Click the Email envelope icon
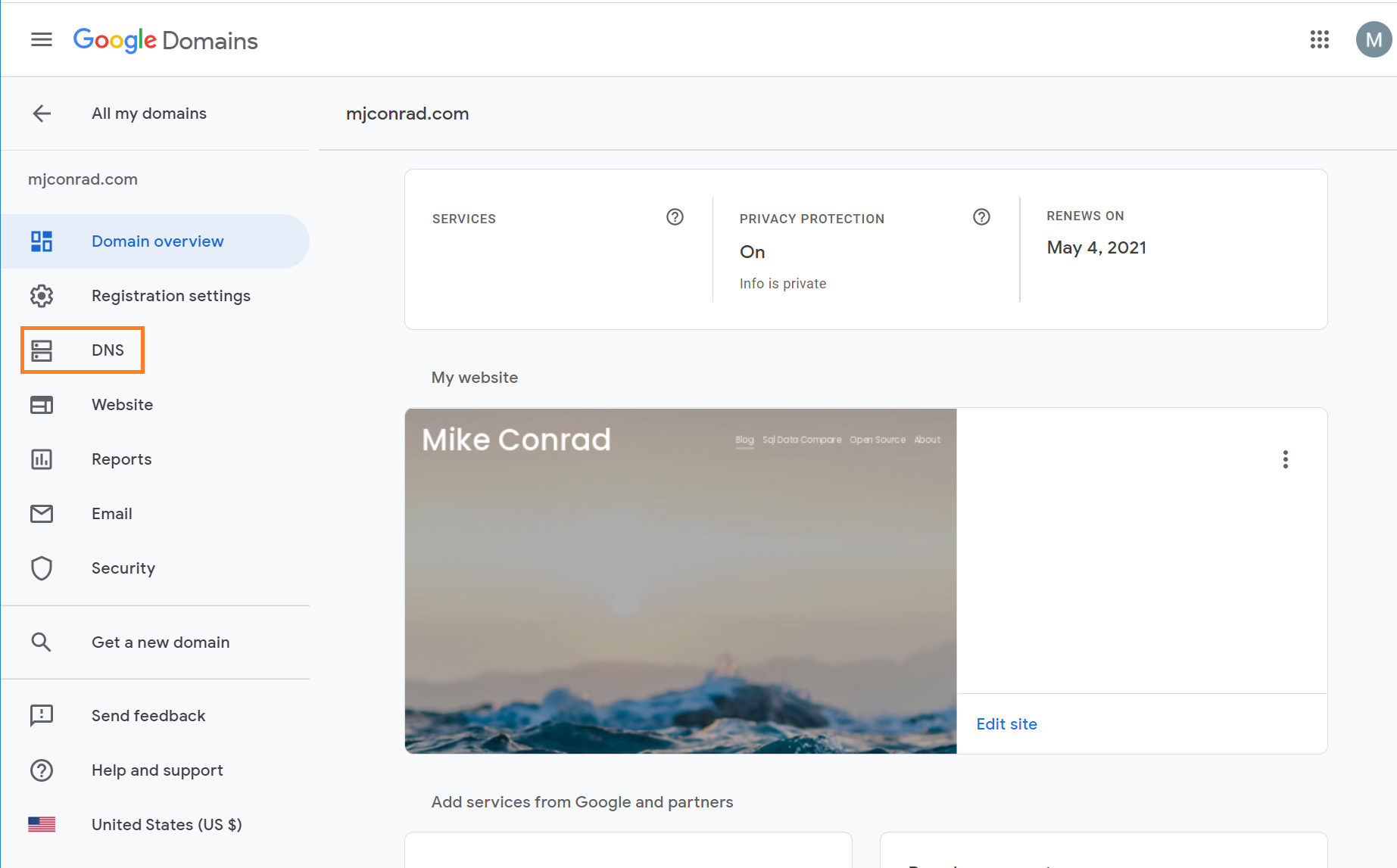1397x868 pixels. tap(42, 514)
